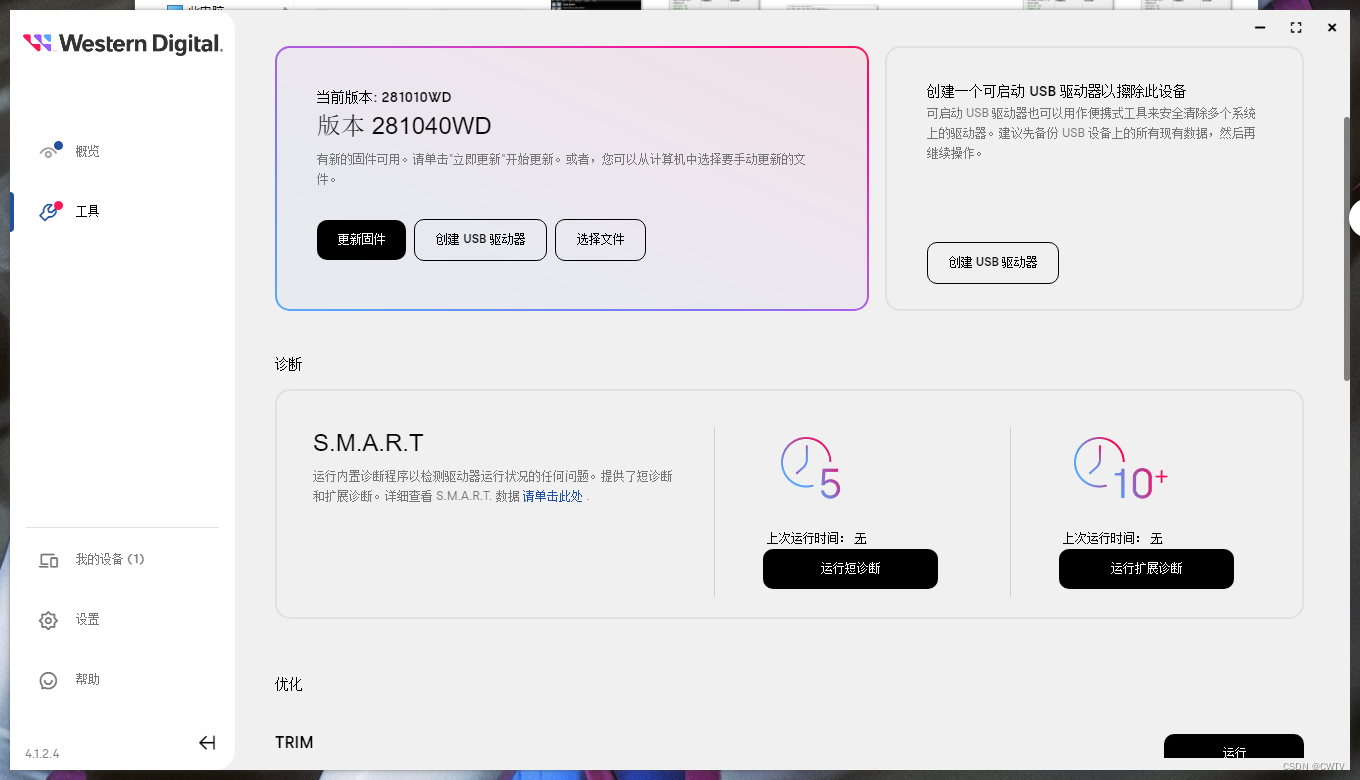Click the short diagnostic clock 5 icon
Viewport: 1360px width, 780px height.
810,468
